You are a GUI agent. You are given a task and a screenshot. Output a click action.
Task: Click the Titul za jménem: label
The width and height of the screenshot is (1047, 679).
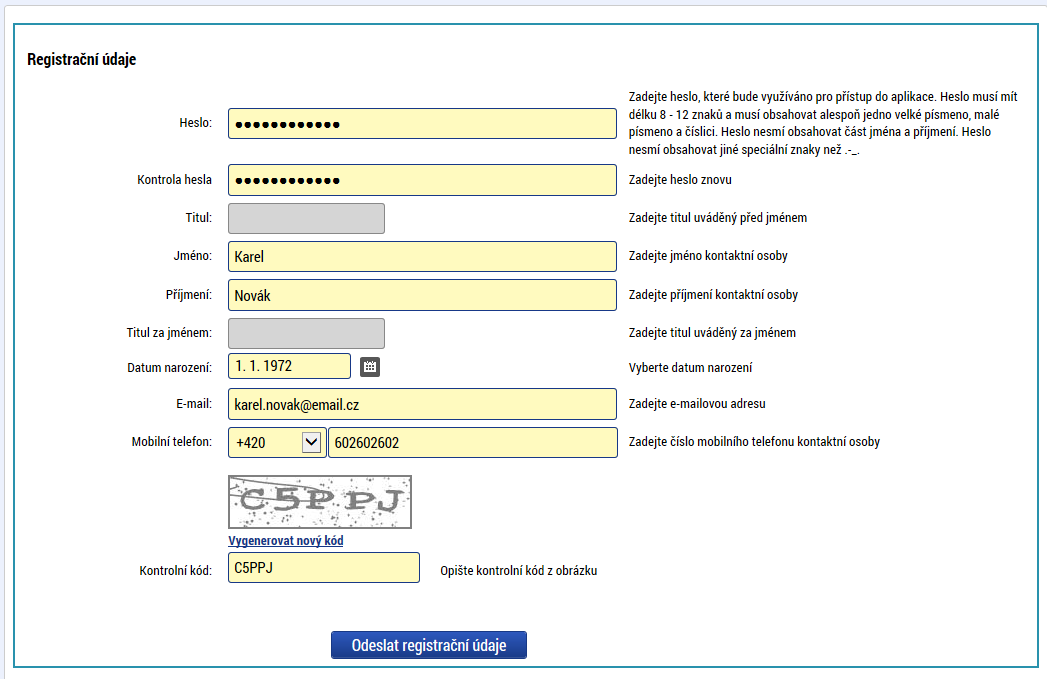click(169, 332)
